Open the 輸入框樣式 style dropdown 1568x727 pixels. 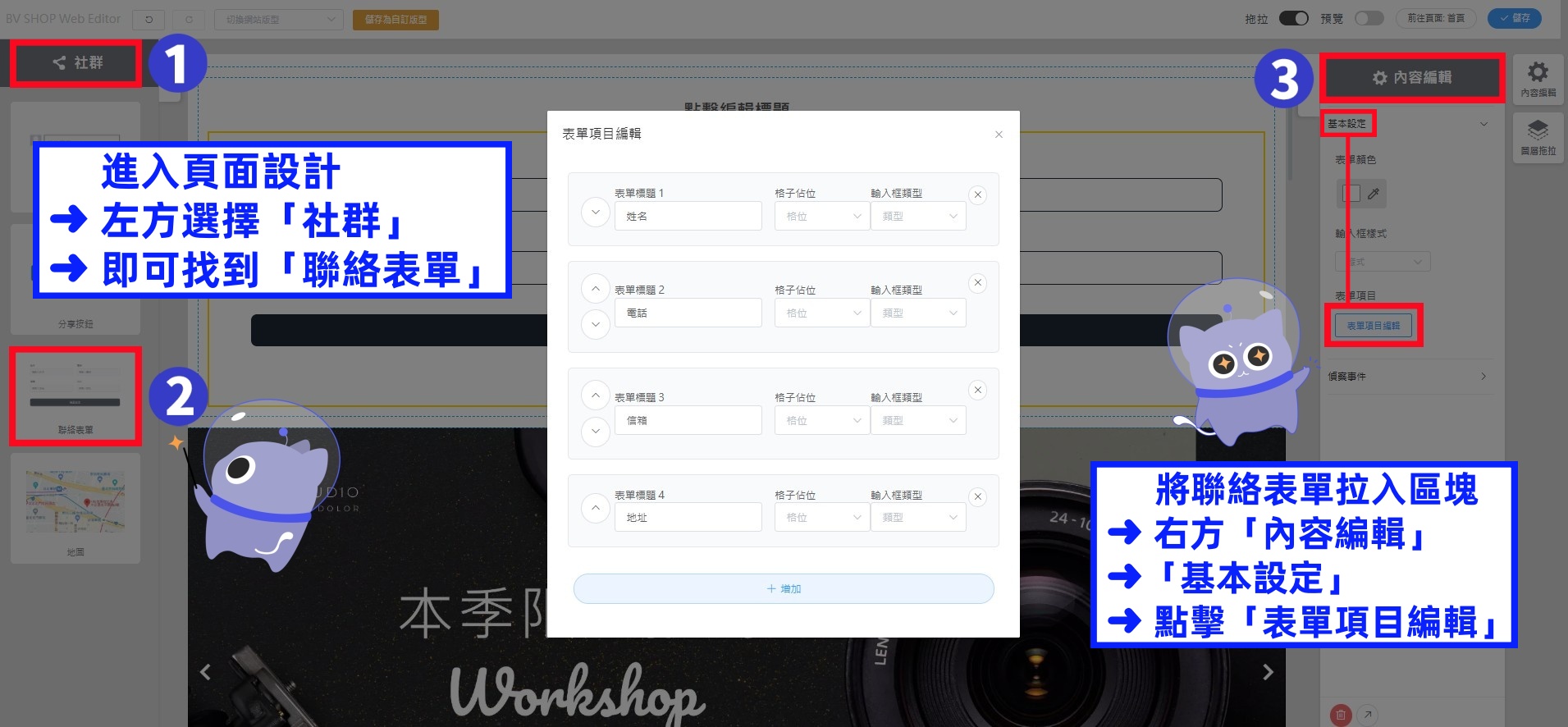click(1383, 262)
